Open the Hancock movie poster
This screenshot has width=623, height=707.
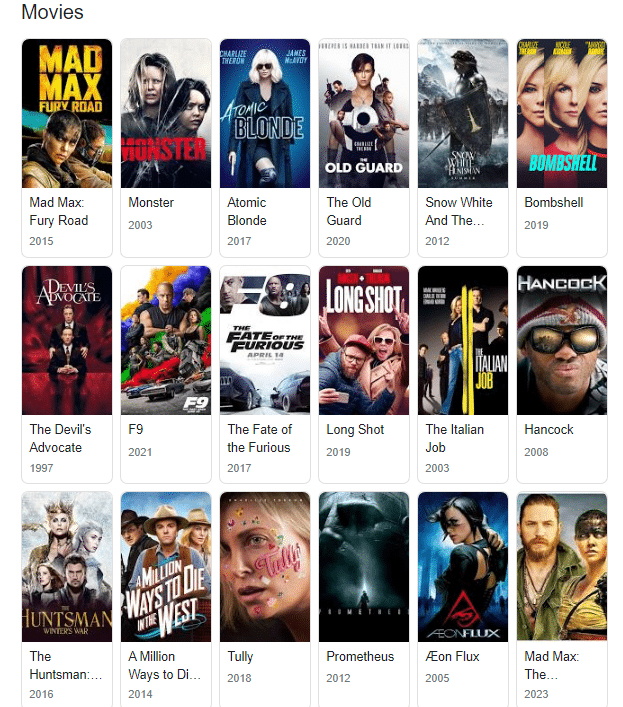click(562, 340)
